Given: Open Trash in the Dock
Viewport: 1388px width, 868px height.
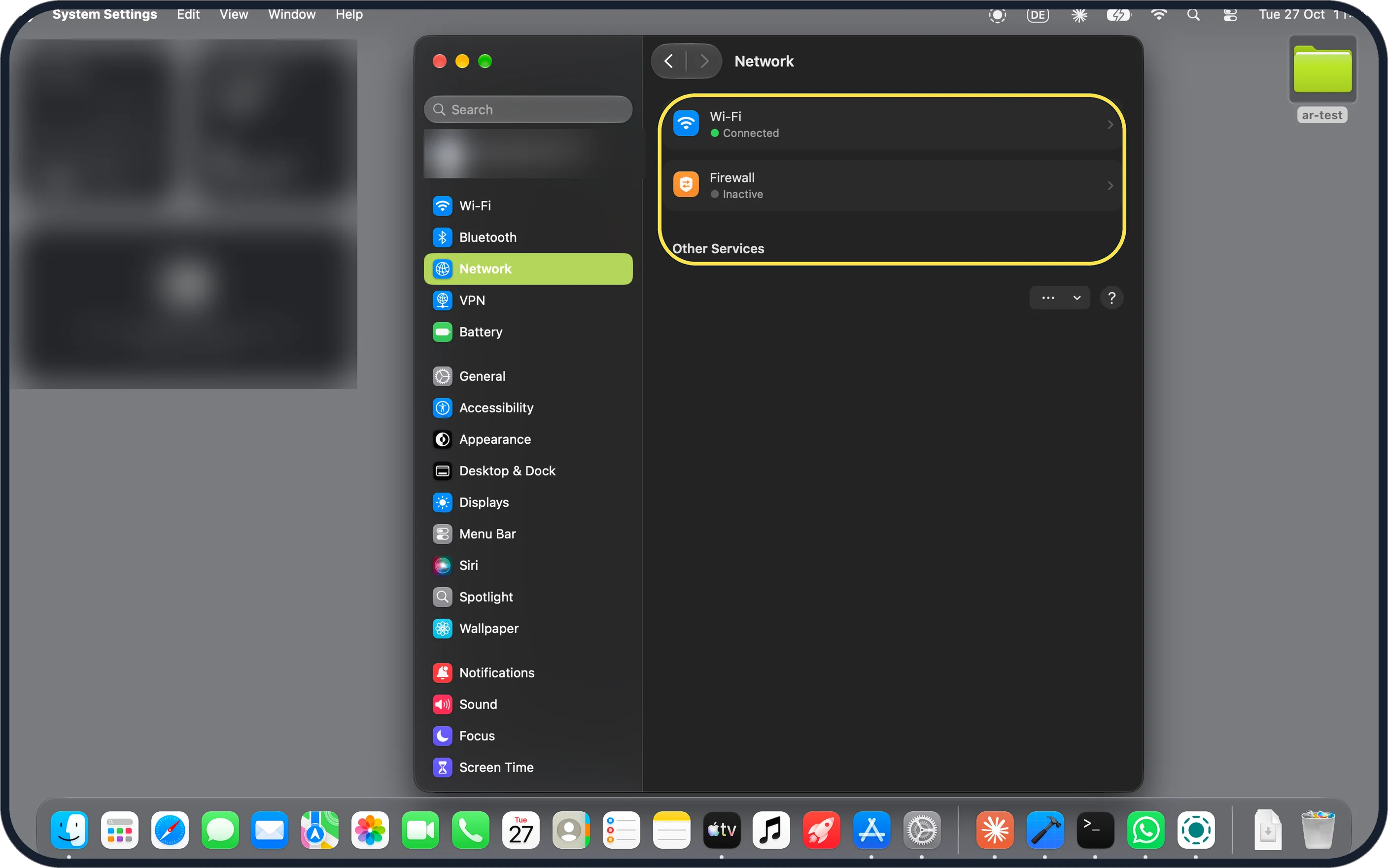Looking at the screenshot, I should 1318,830.
